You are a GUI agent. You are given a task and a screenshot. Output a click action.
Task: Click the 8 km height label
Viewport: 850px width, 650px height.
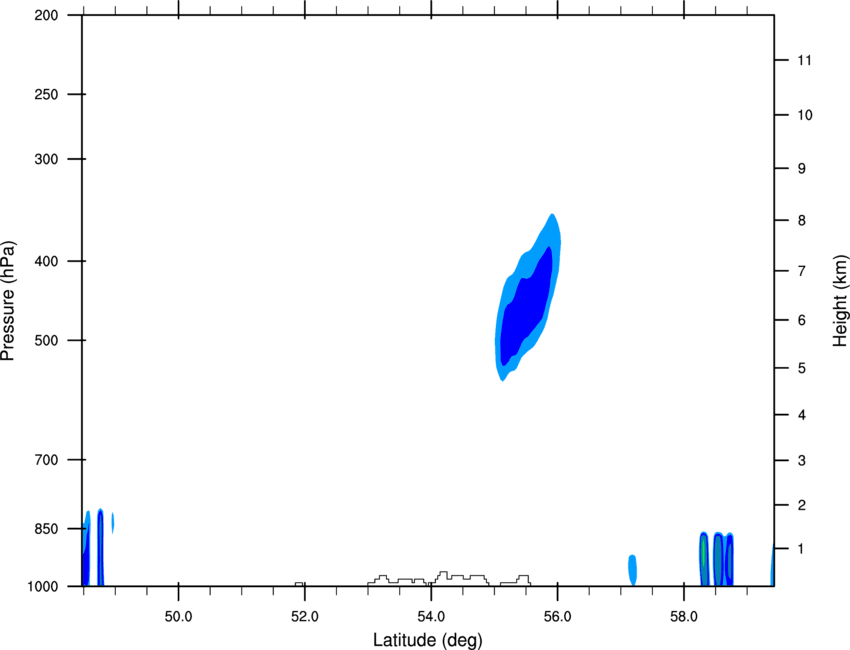[802, 221]
